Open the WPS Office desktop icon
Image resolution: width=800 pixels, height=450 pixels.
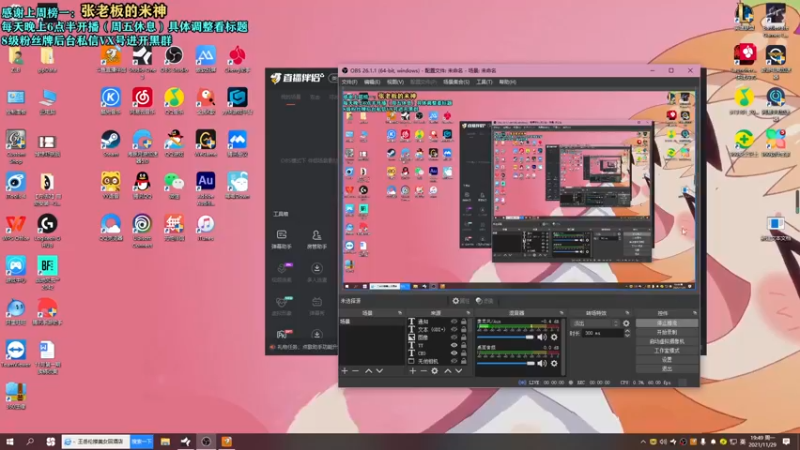coord(16,228)
